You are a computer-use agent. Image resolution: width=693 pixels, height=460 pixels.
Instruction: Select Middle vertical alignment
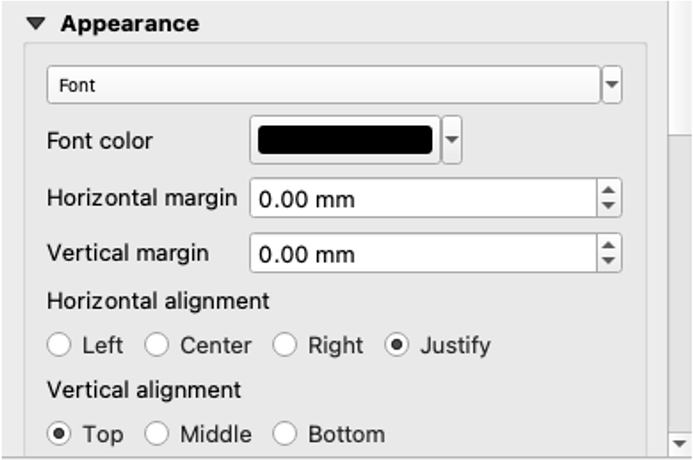click(157, 434)
